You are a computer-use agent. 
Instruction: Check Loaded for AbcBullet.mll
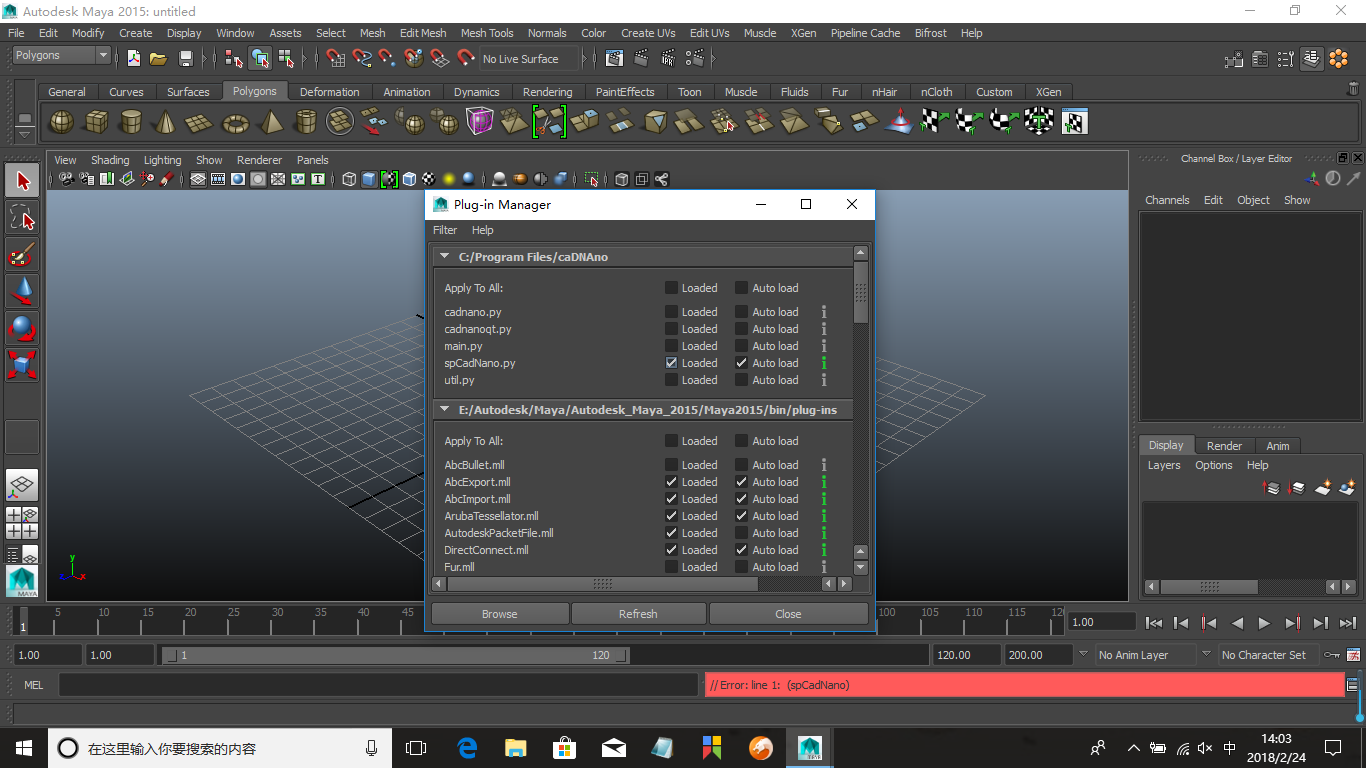tap(672, 465)
